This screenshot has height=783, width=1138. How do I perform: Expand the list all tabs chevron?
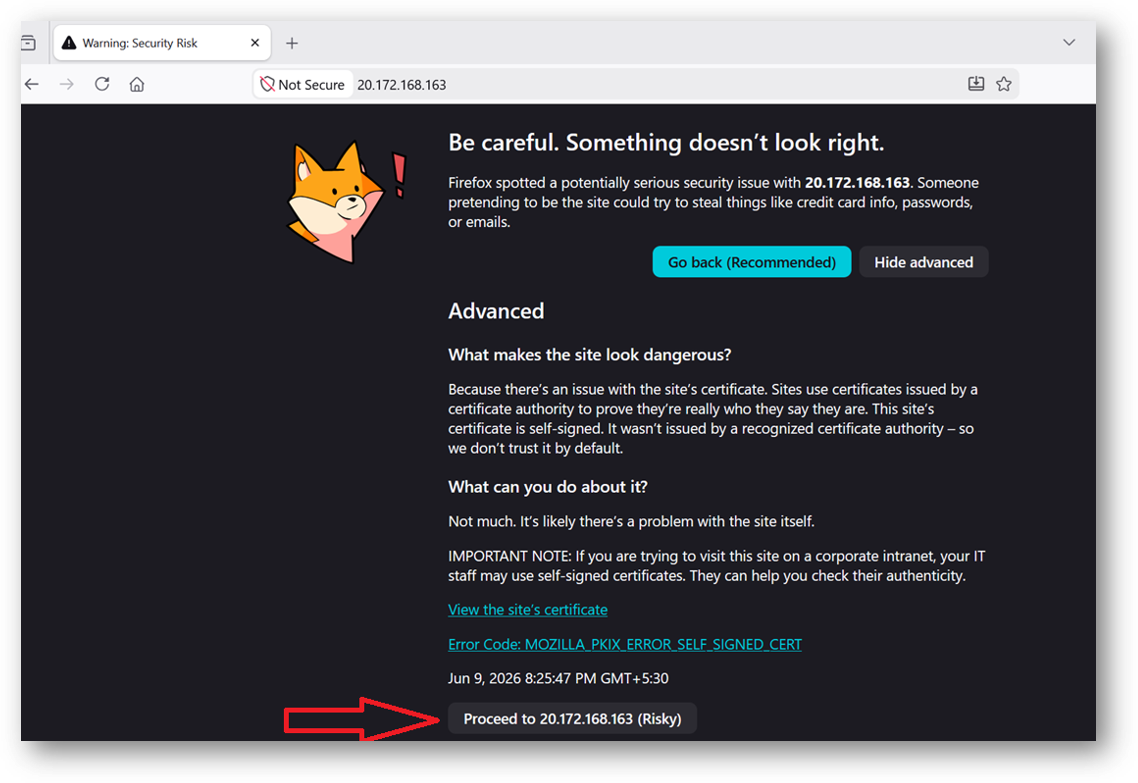1069,42
